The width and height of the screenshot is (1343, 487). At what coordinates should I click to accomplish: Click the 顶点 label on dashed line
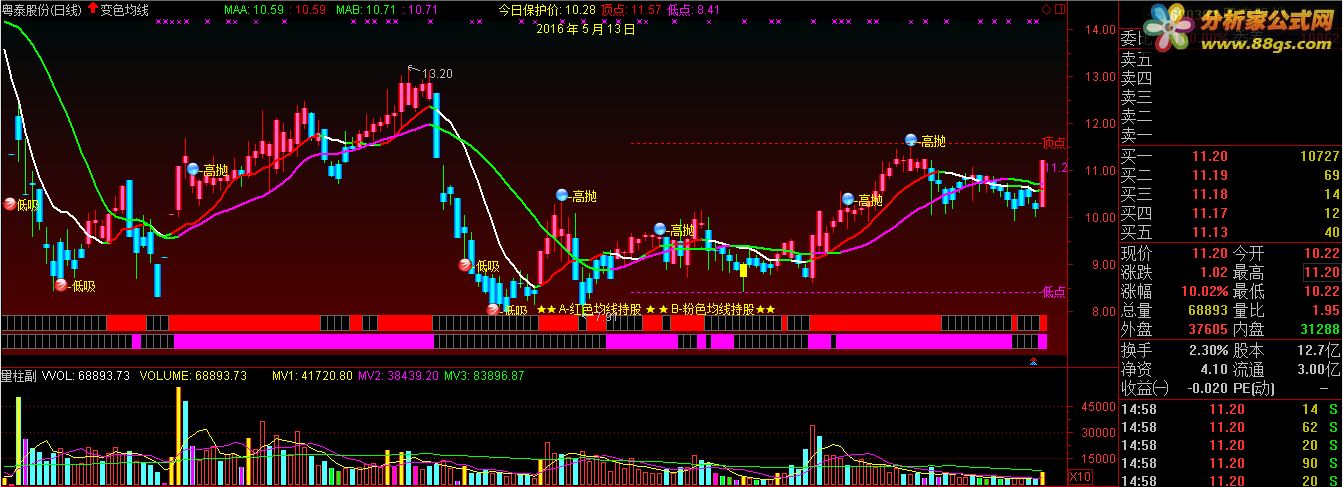coord(1053,142)
